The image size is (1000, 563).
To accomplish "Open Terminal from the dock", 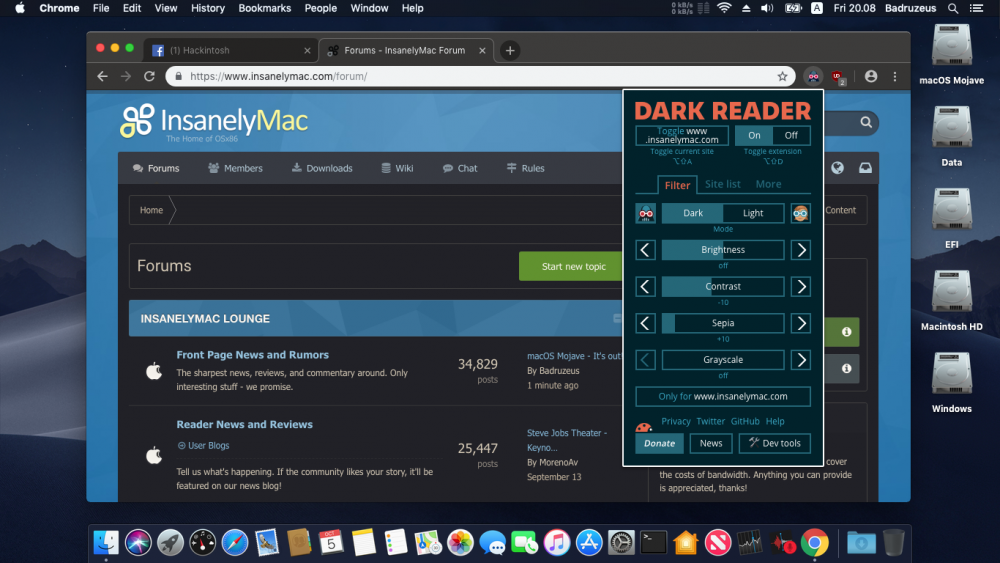I will (x=654, y=543).
